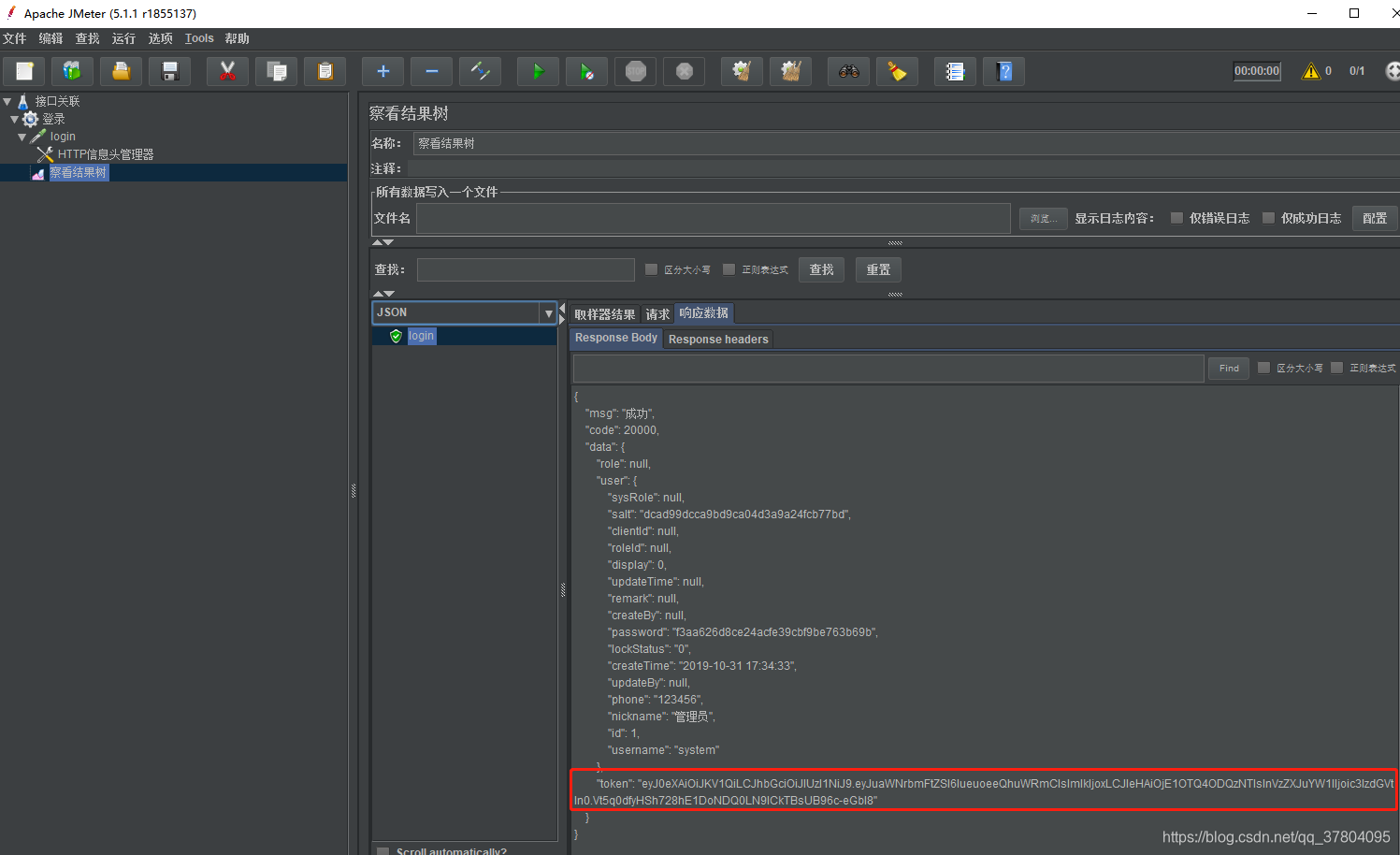Click the warning triangle log icon

[x=1311, y=71]
